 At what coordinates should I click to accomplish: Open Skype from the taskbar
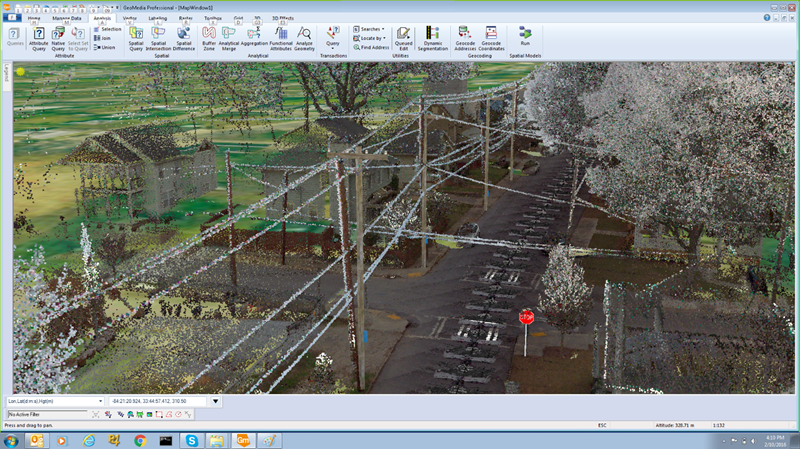point(191,440)
